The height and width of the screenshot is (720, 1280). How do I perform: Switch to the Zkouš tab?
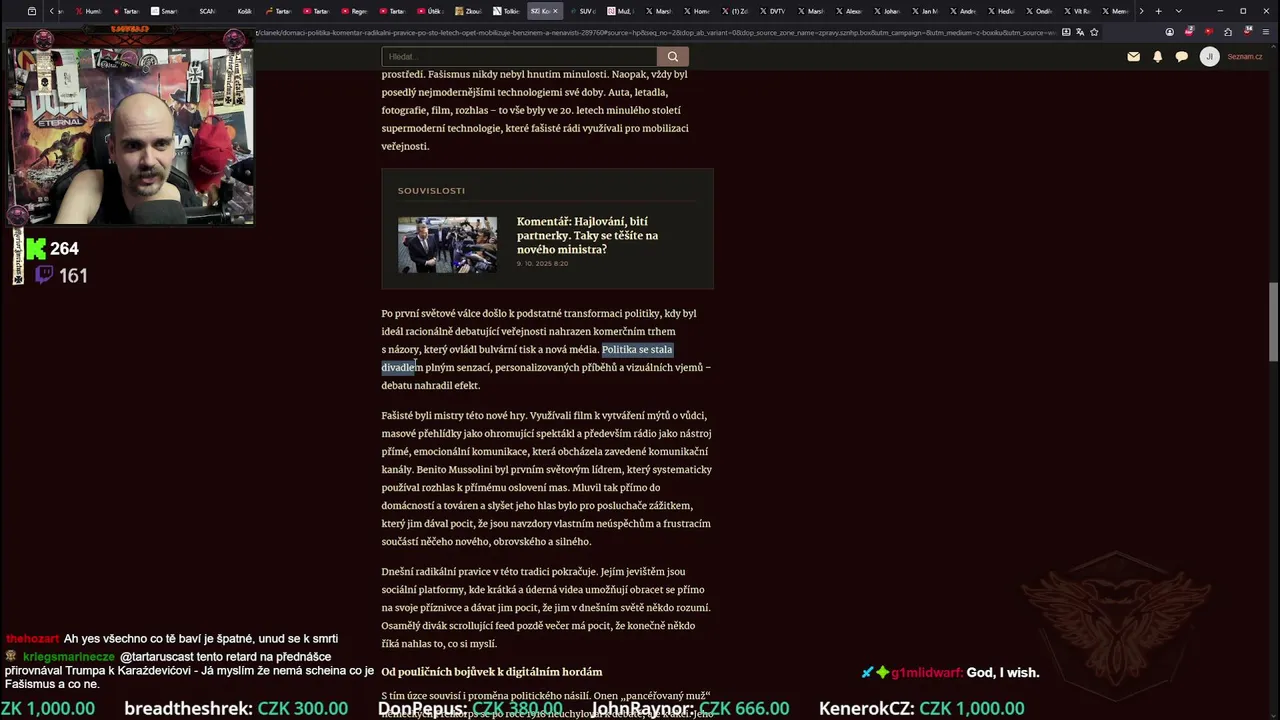point(469,11)
